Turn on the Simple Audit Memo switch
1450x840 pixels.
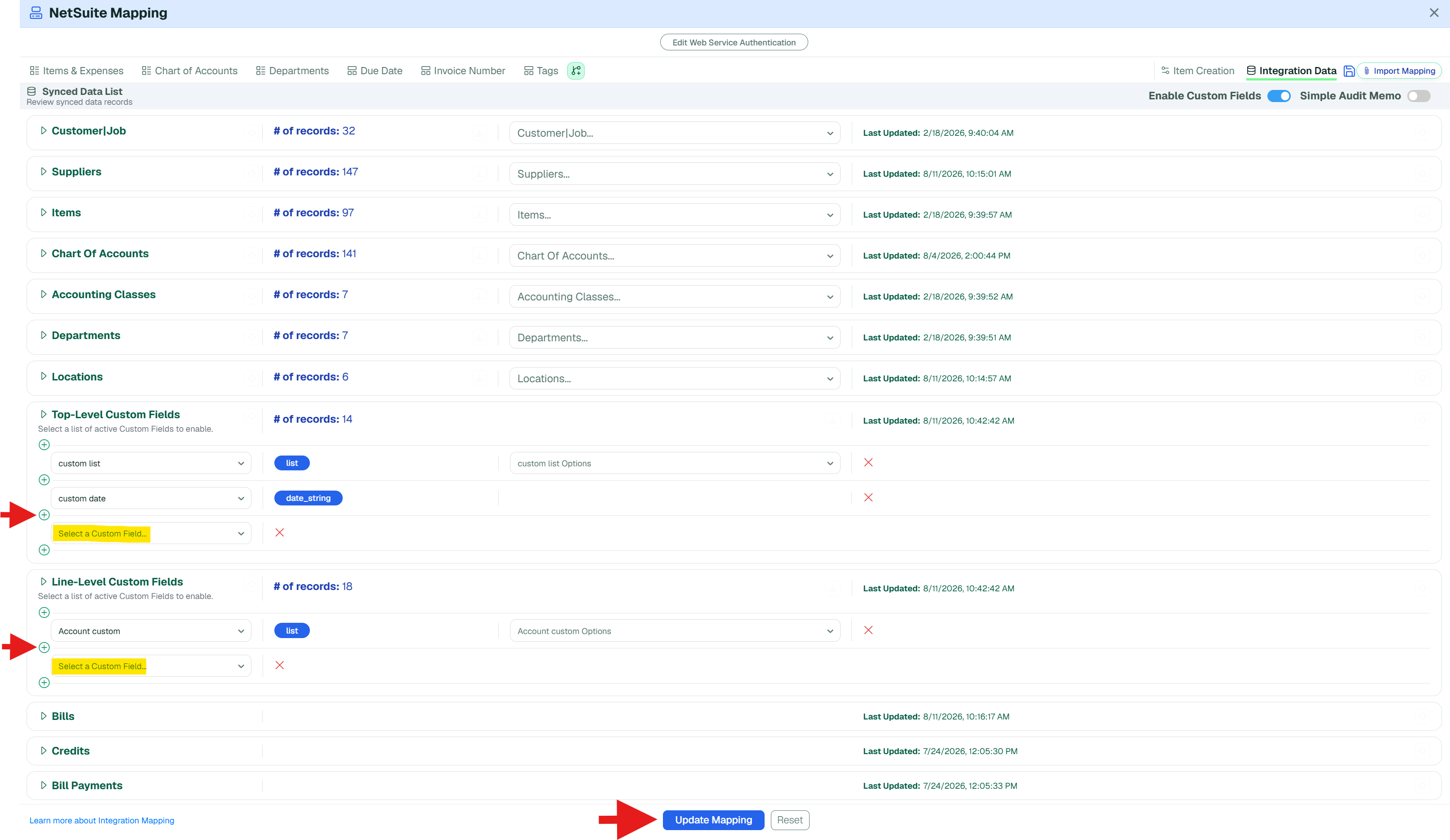pos(1419,96)
